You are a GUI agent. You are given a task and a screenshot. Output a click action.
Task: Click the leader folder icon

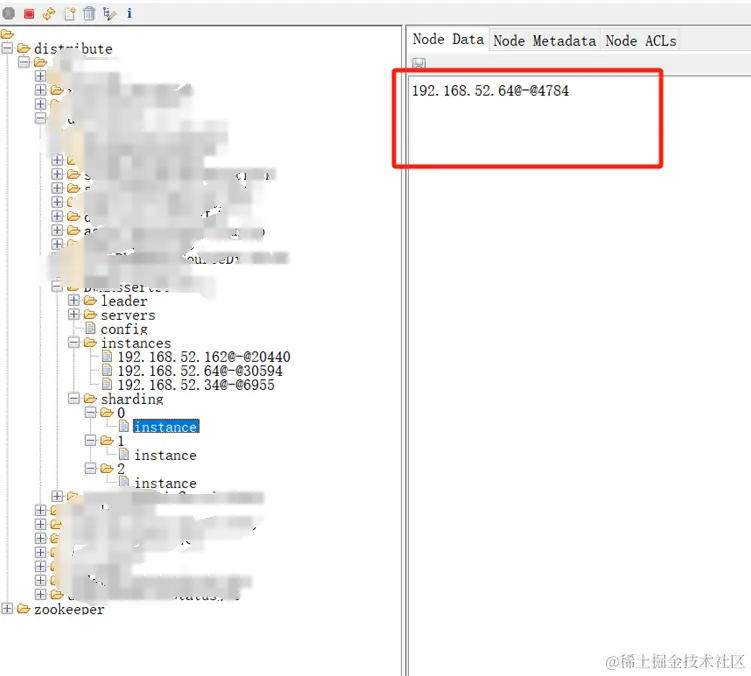91,301
